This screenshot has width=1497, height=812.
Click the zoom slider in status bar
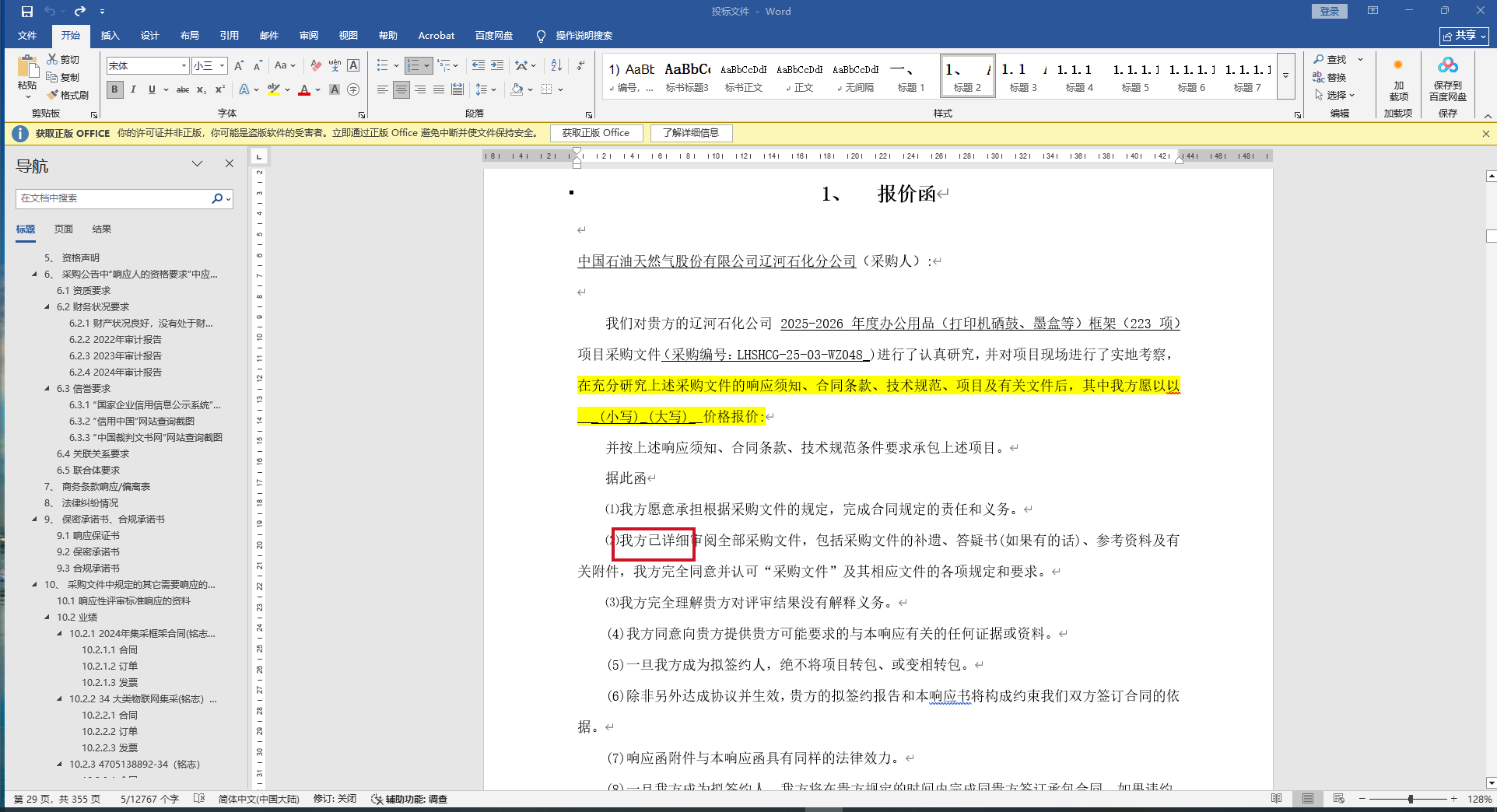tap(1410, 799)
